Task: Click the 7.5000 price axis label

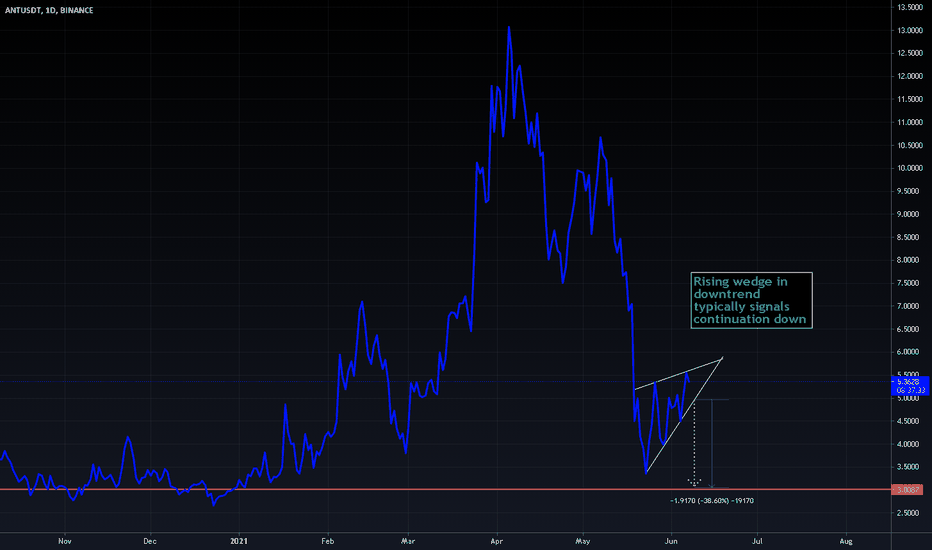Action: point(910,283)
